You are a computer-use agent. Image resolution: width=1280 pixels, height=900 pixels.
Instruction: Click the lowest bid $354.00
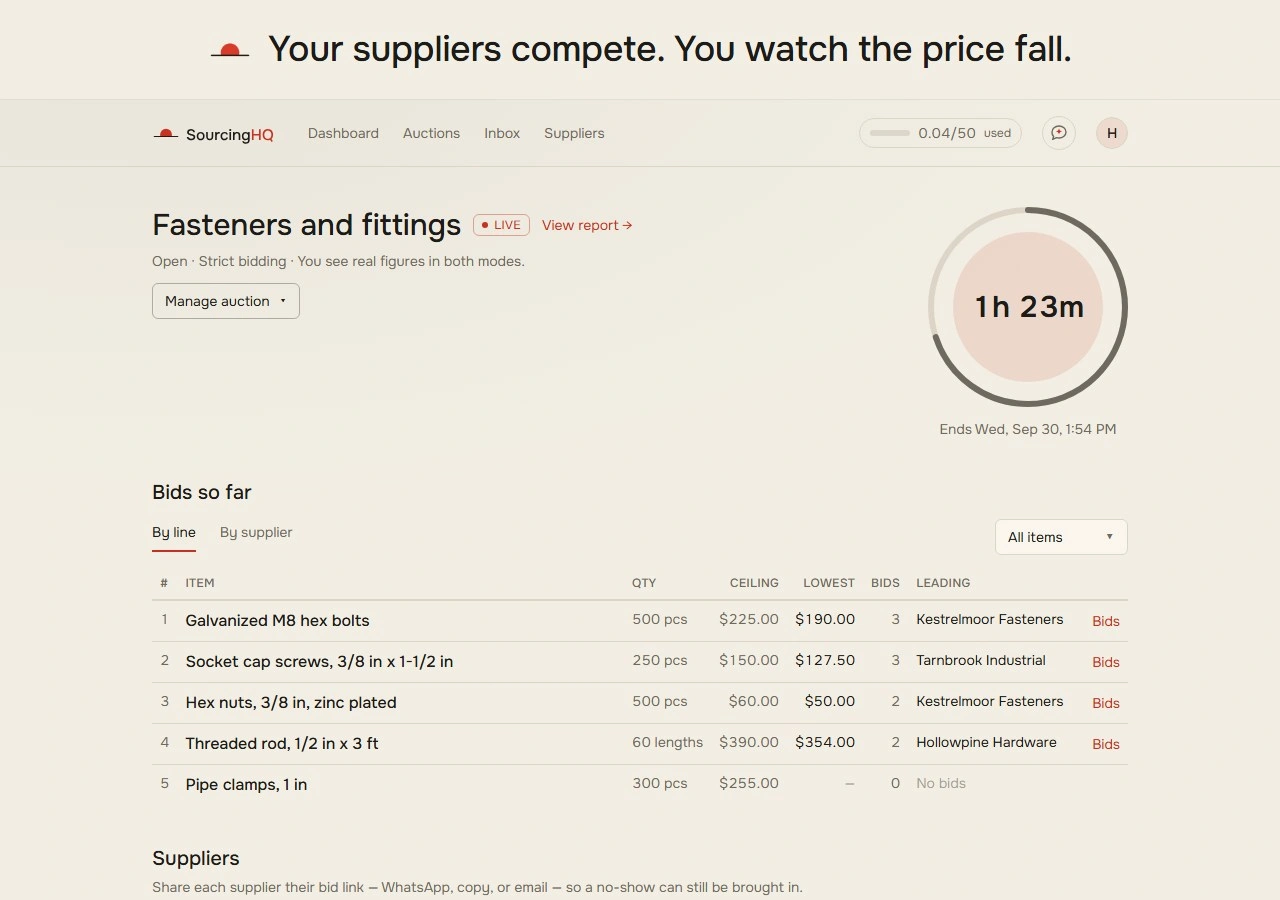[x=825, y=743]
